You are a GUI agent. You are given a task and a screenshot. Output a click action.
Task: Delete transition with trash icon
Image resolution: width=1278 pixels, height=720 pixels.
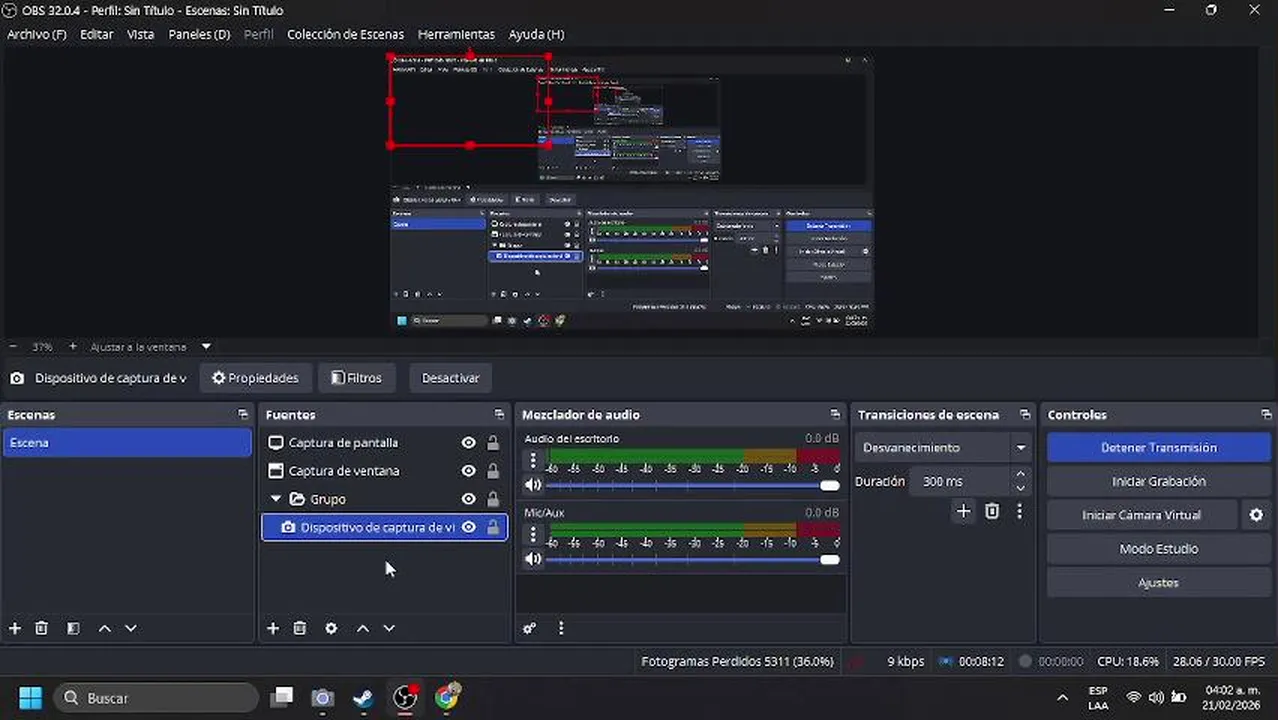992,511
